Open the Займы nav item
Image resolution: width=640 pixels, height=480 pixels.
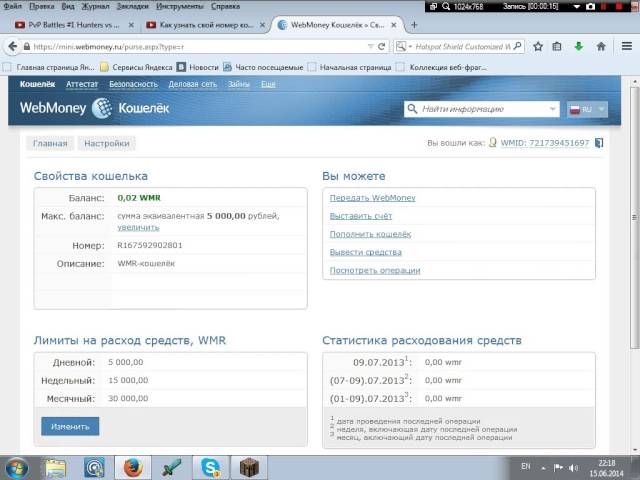click(239, 84)
